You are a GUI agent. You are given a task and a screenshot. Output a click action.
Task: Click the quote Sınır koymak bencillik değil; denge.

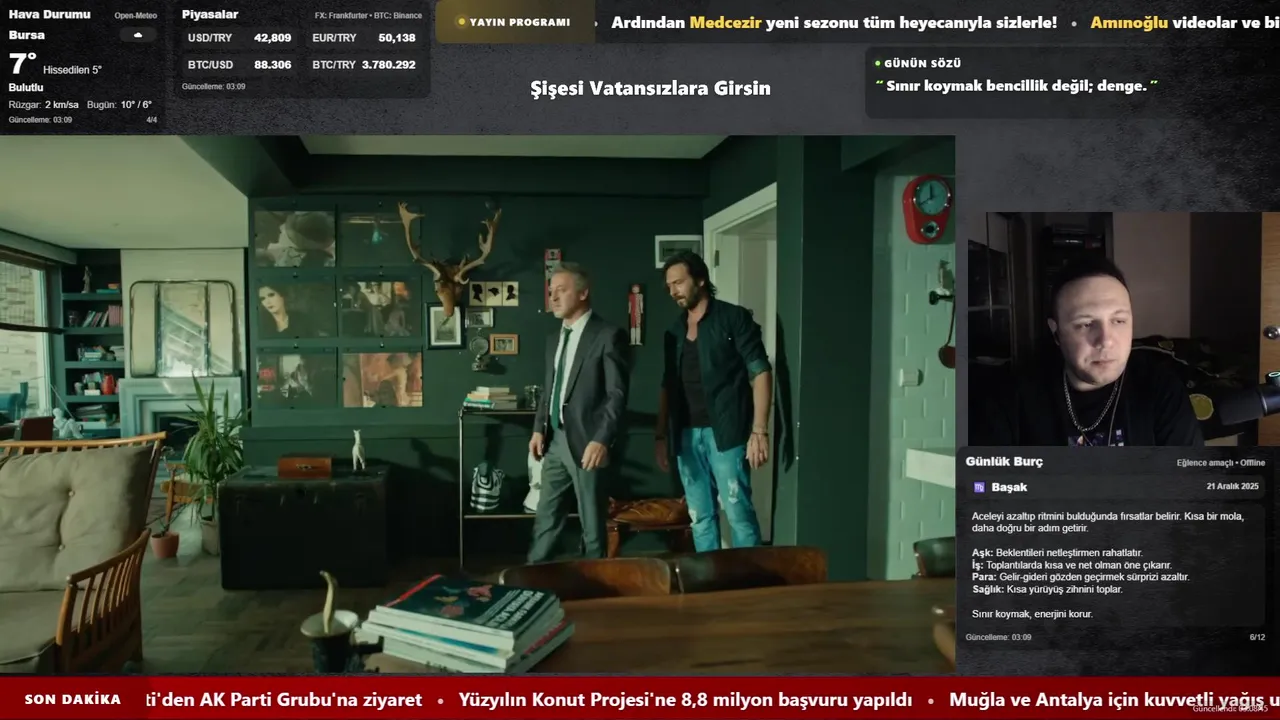point(1016,86)
